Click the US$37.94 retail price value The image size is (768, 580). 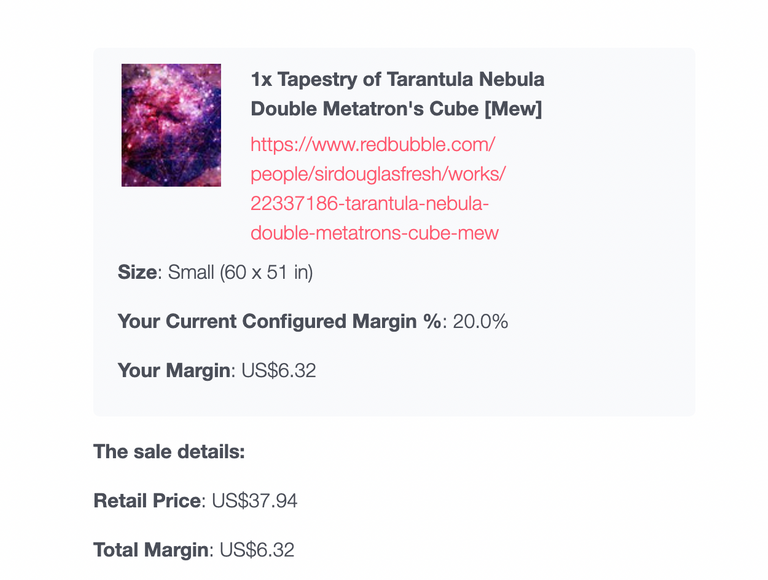[x=254, y=501]
